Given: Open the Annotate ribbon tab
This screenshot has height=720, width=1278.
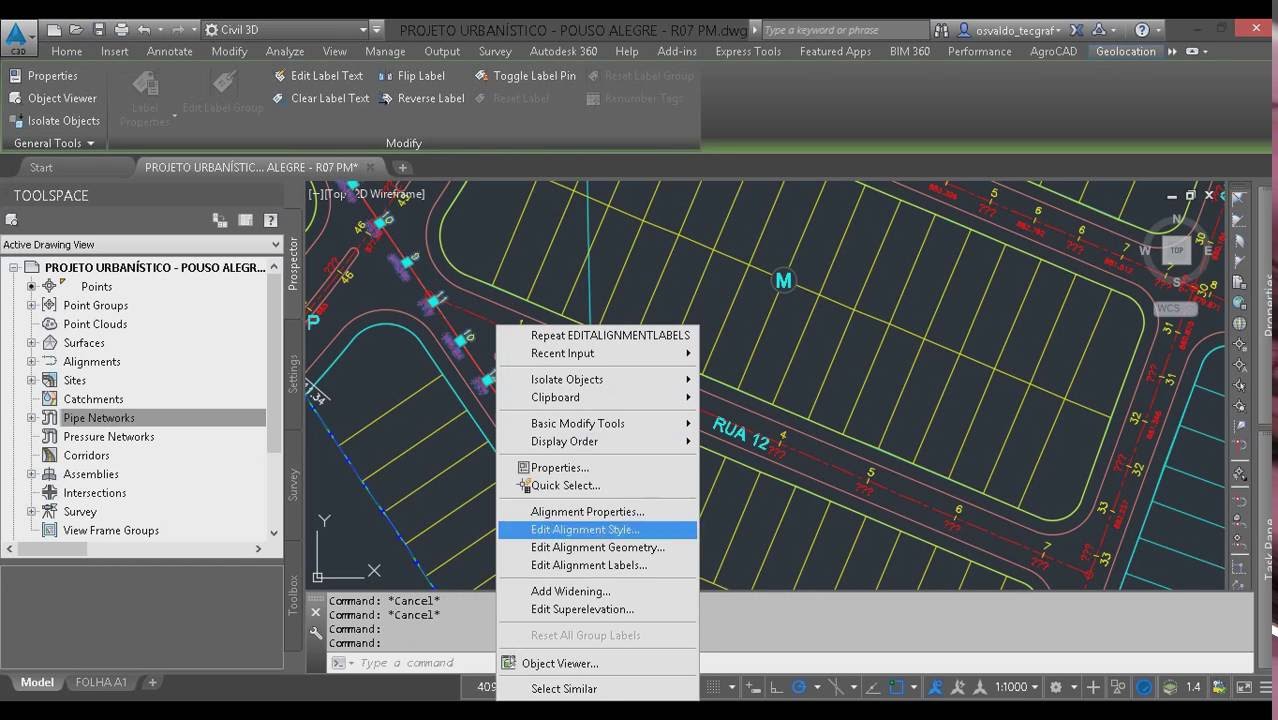Looking at the screenshot, I should [x=169, y=51].
